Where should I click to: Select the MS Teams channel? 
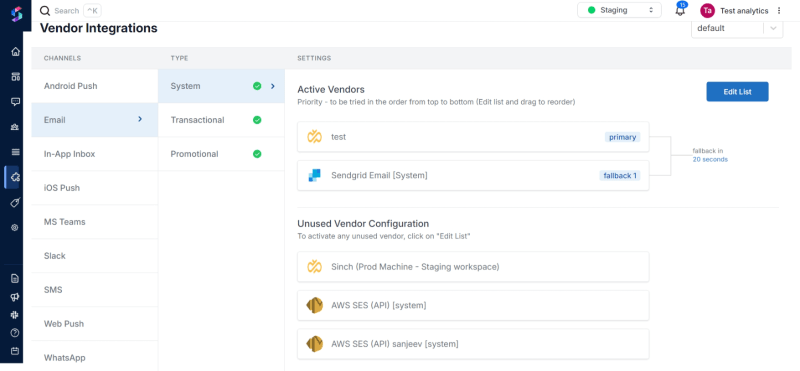click(95, 222)
